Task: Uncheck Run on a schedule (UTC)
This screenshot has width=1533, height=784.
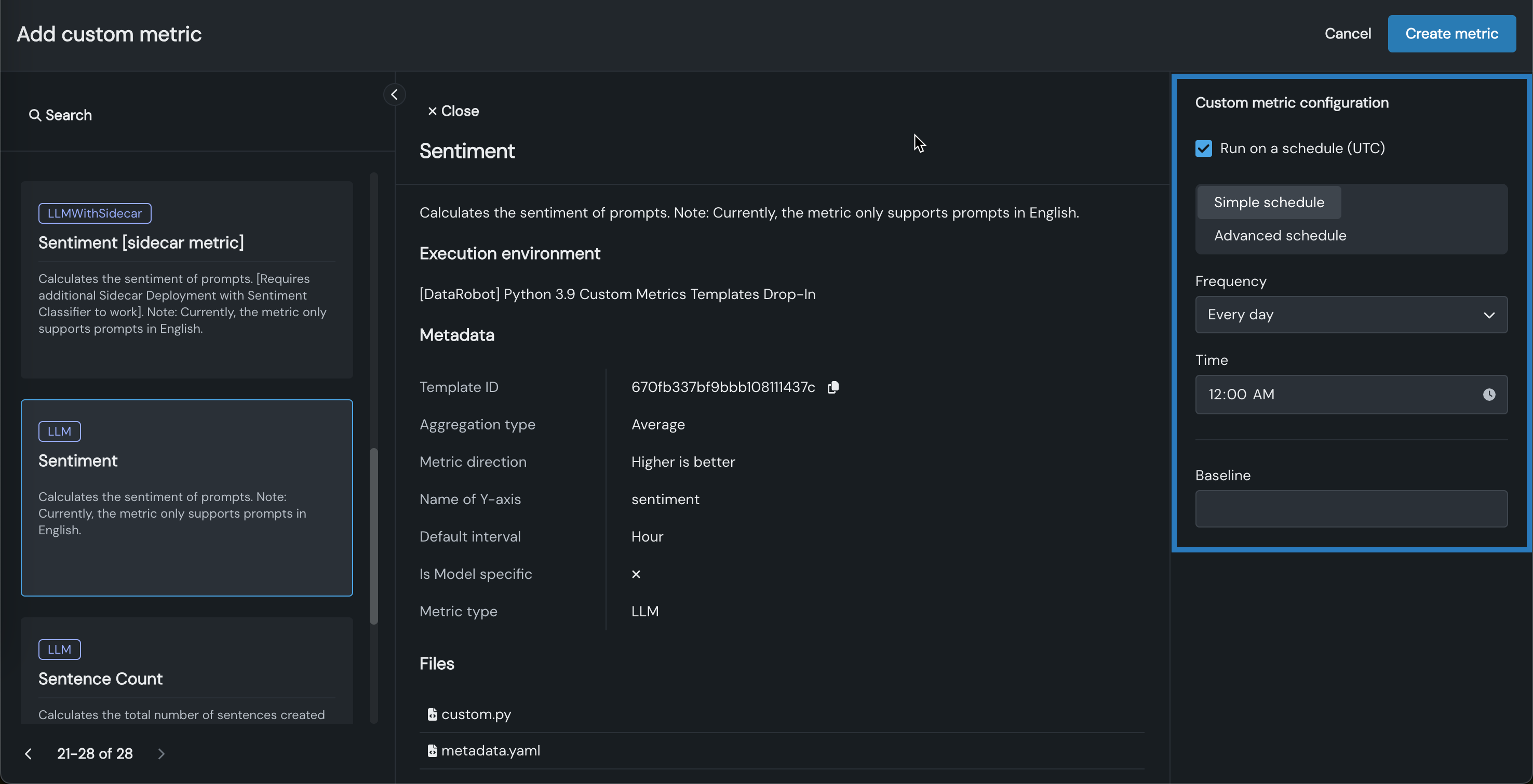Action: pos(1203,148)
